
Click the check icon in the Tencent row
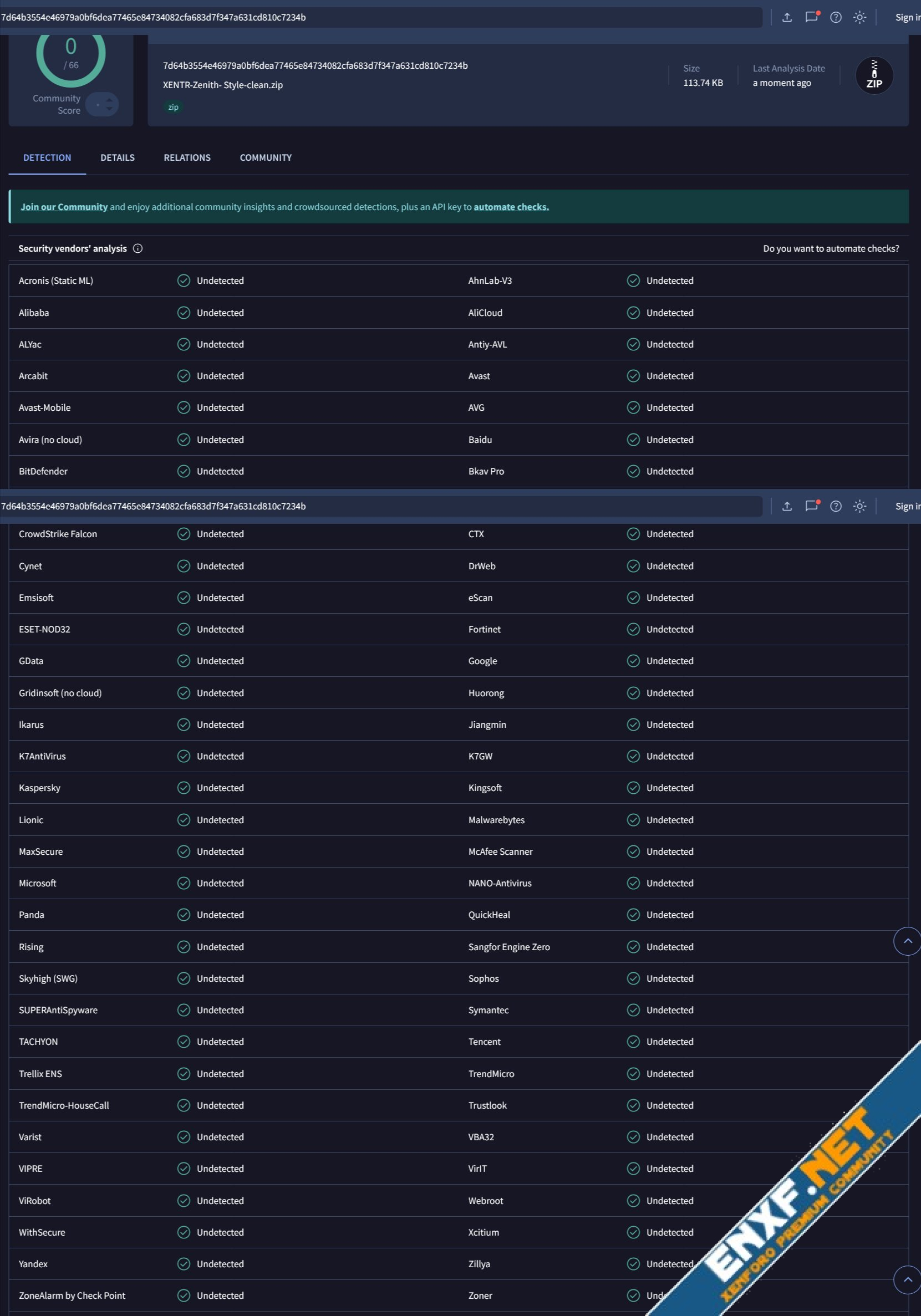coord(633,1042)
